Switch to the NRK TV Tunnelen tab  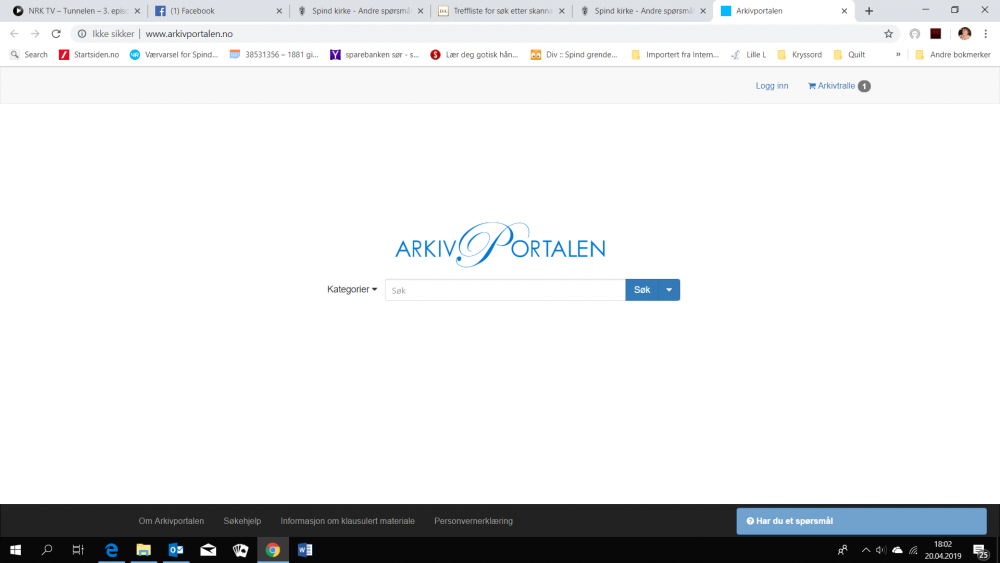(x=77, y=11)
